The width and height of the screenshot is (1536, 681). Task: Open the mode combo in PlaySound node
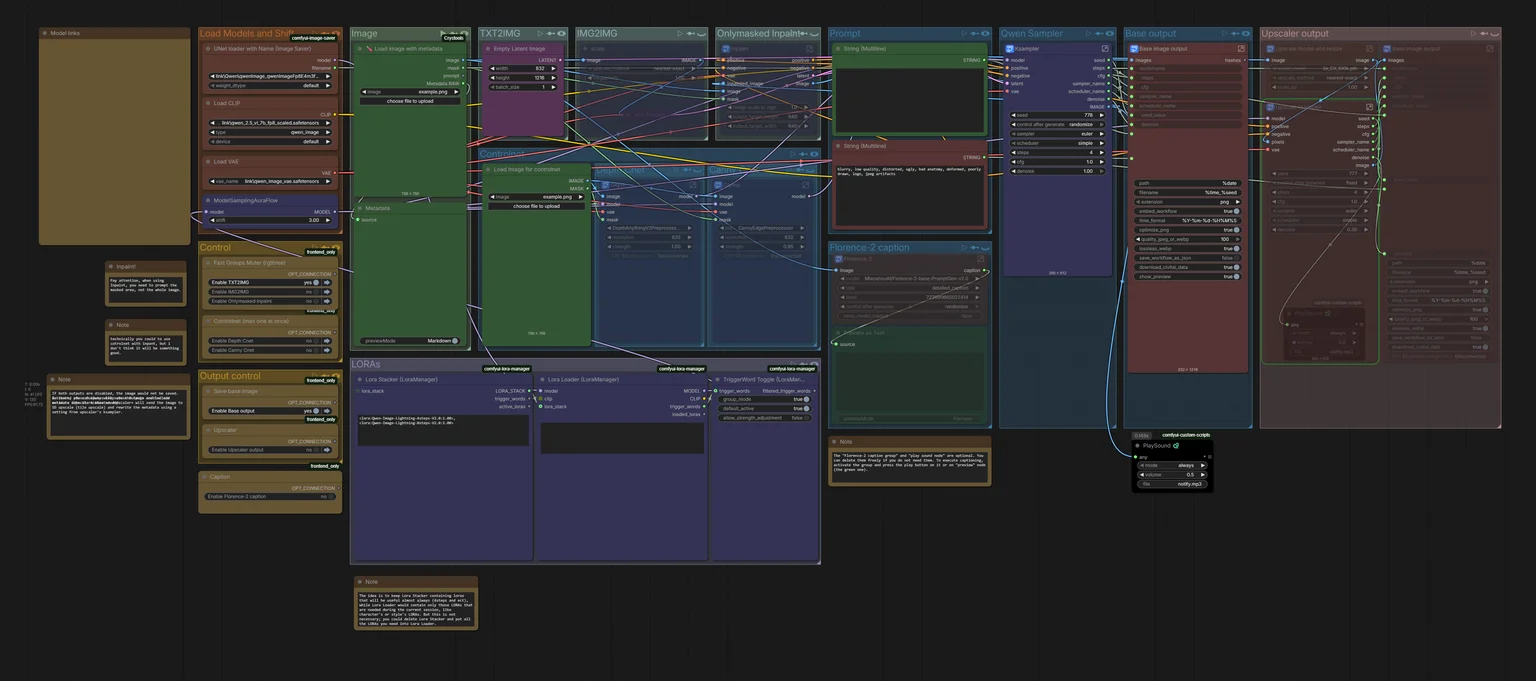[1172, 465]
